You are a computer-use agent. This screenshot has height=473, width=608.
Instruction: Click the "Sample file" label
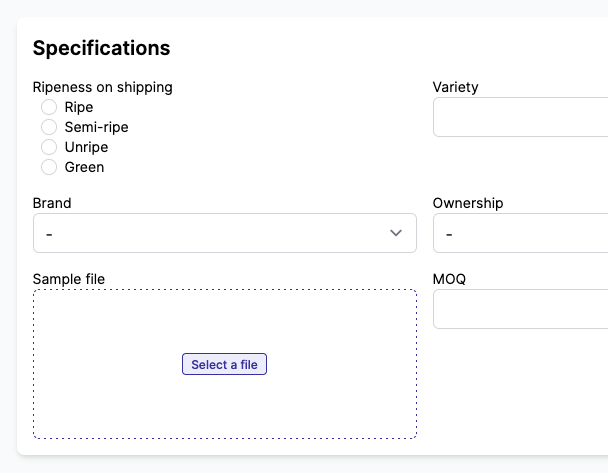point(69,279)
